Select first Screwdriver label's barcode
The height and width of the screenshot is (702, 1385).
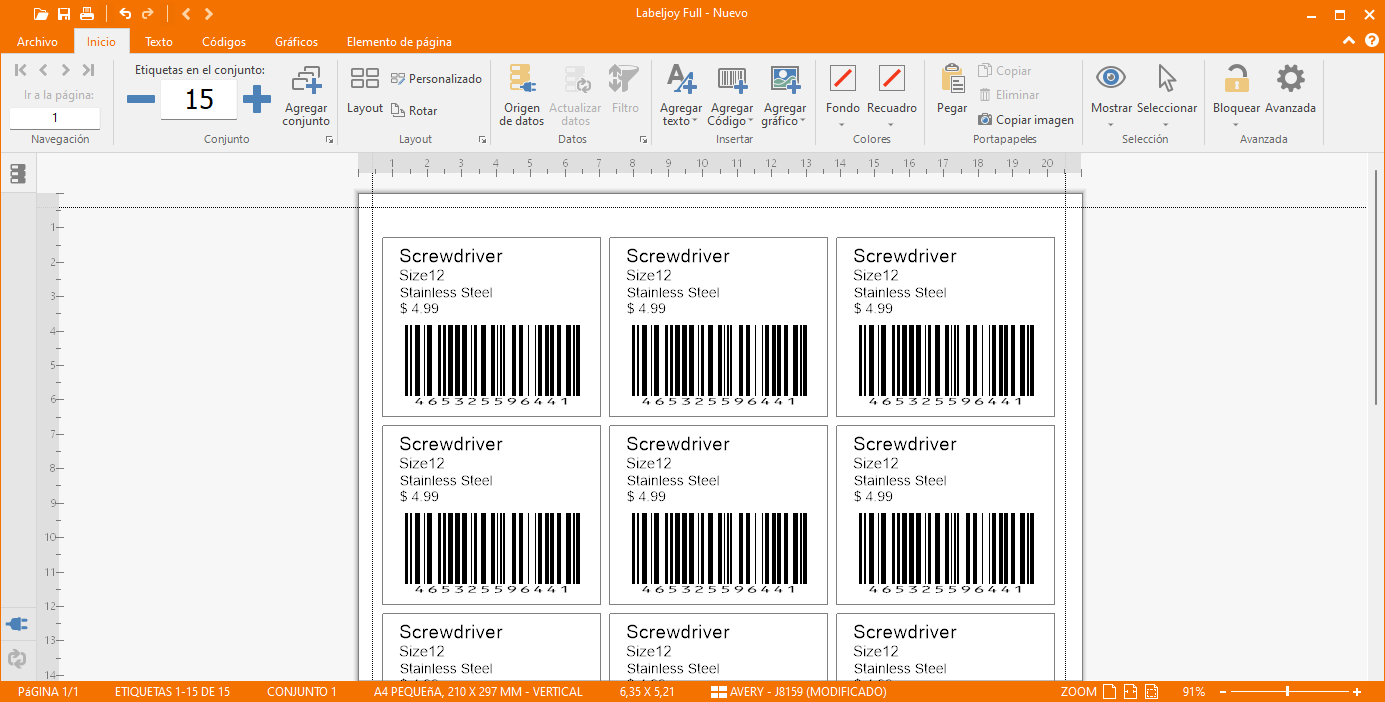pos(492,365)
